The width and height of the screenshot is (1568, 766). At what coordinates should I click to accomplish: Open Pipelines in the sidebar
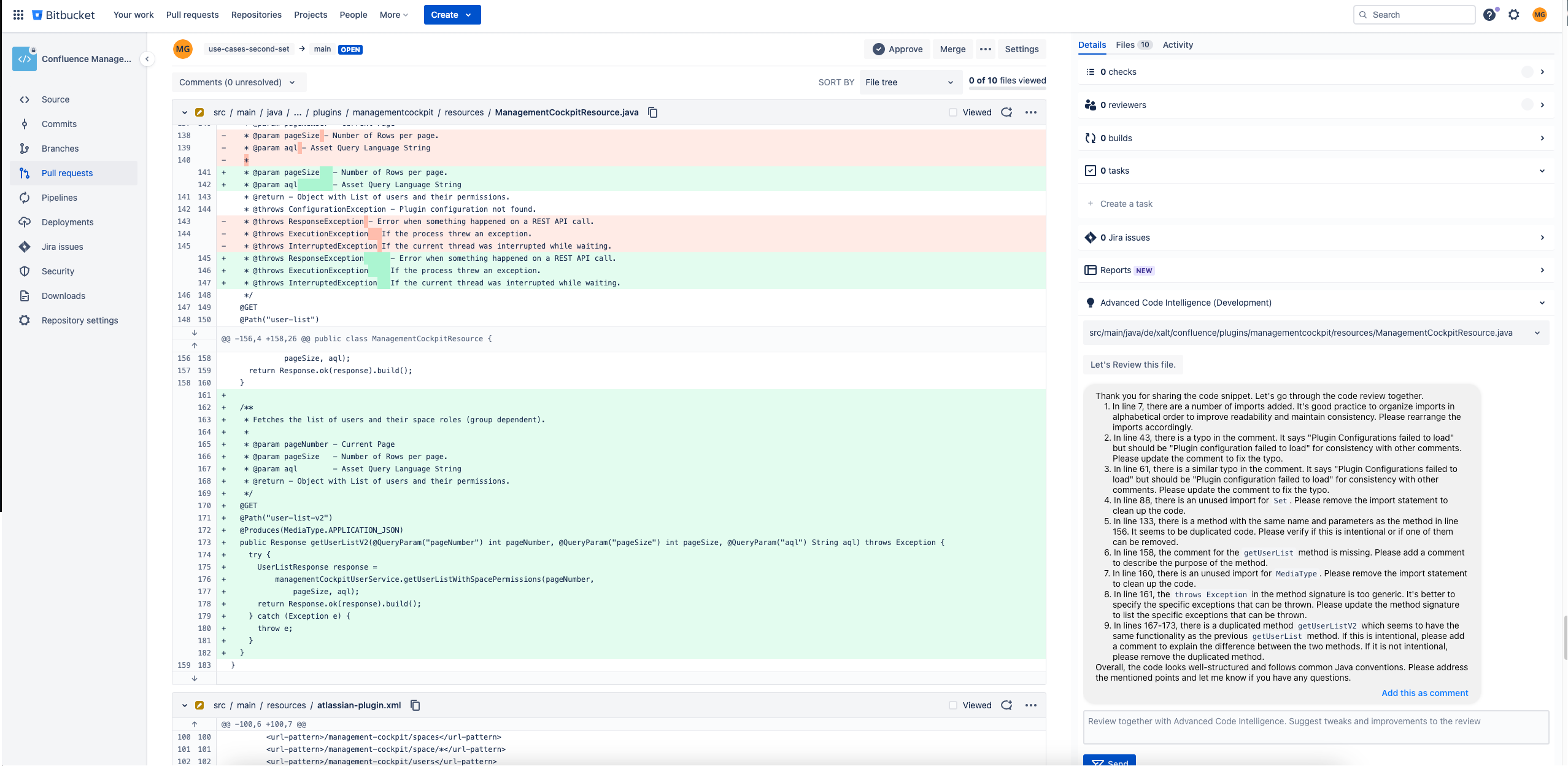[x=59, y=198]
